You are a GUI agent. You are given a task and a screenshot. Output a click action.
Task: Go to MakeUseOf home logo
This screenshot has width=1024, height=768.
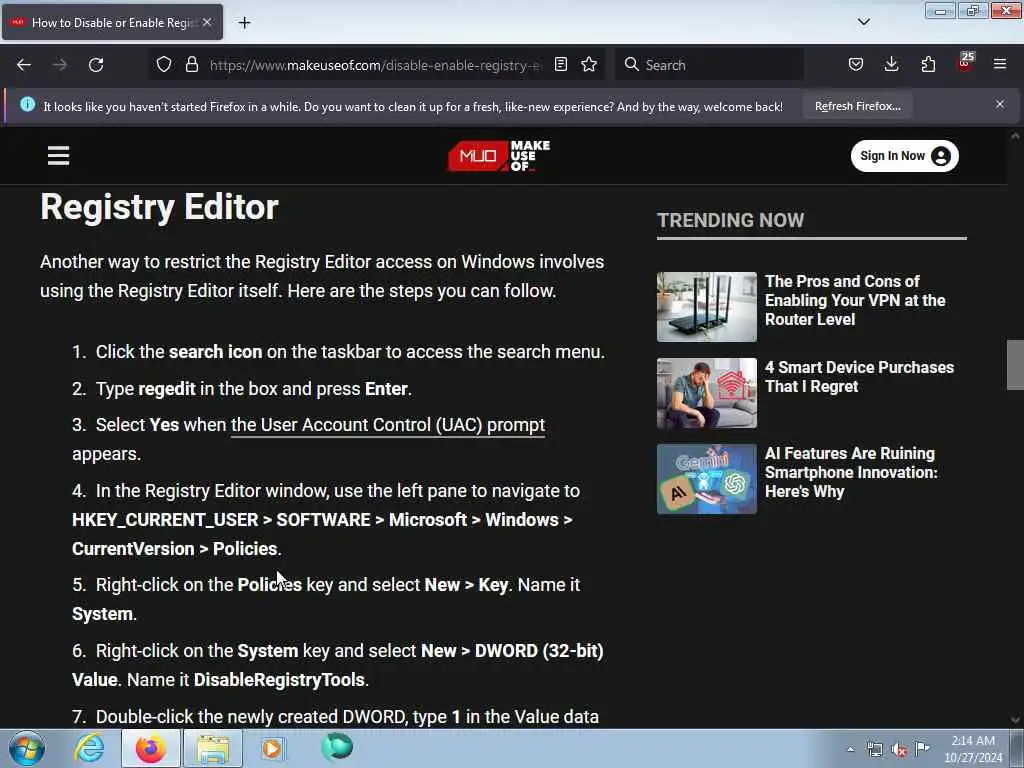point(499,156)
